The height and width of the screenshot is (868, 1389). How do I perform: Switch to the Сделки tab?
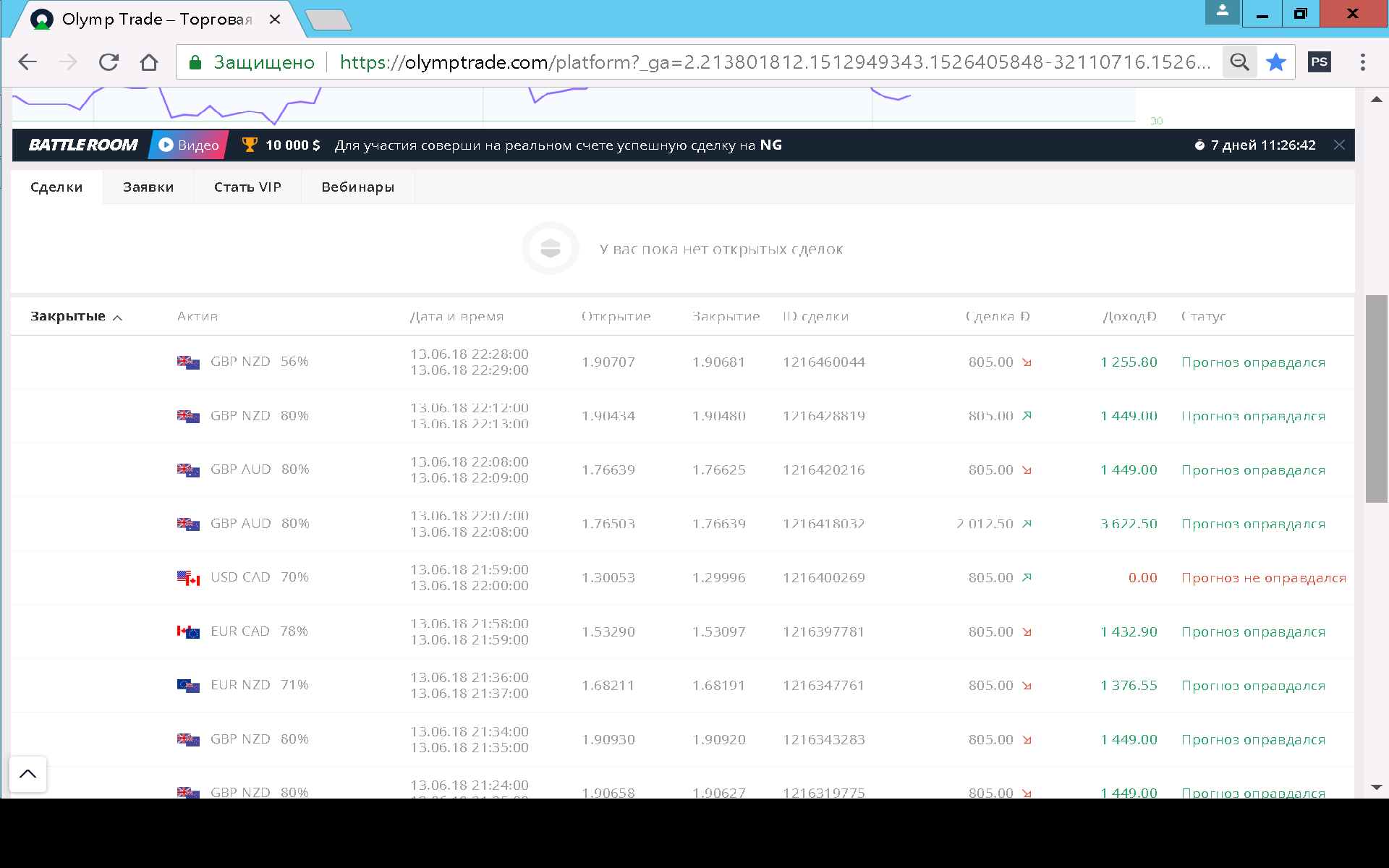click(x=56, y=187)
